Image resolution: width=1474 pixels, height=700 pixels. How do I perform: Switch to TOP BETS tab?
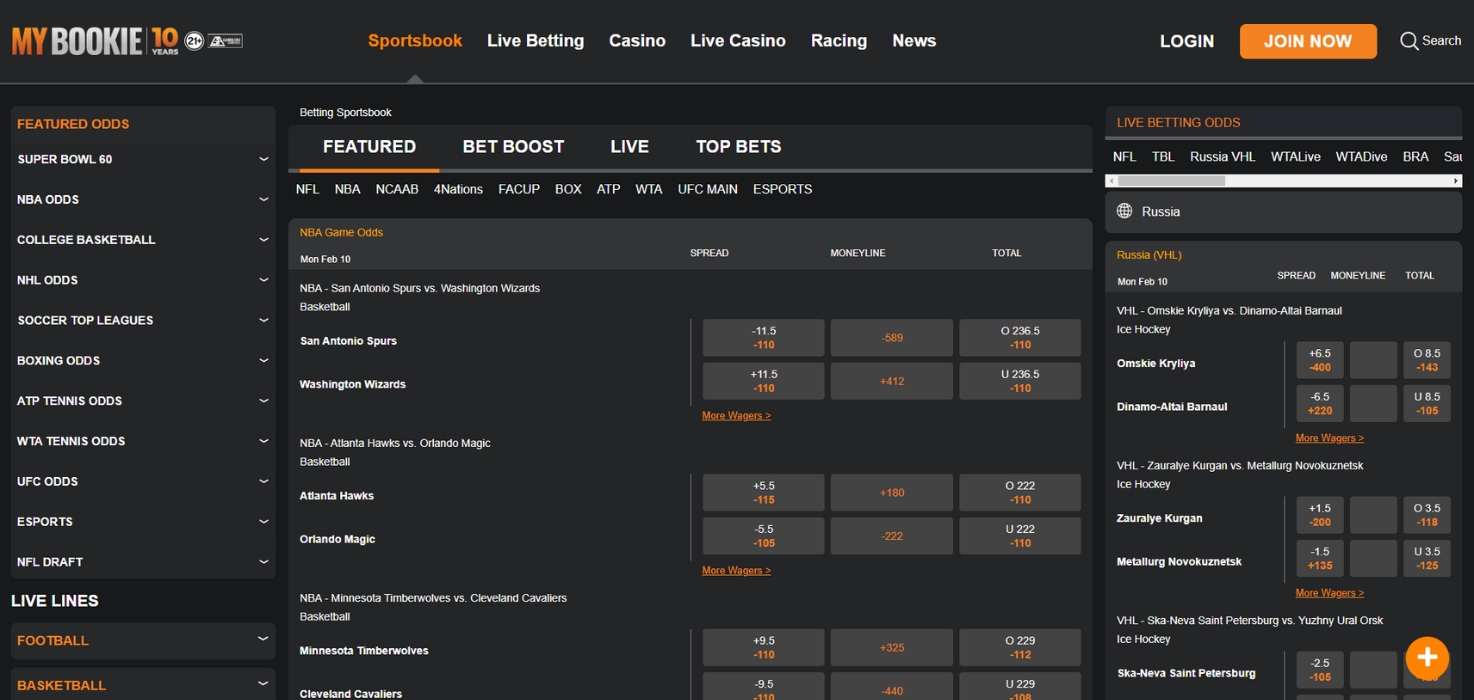pyautogui.click(x=738, y=147)
